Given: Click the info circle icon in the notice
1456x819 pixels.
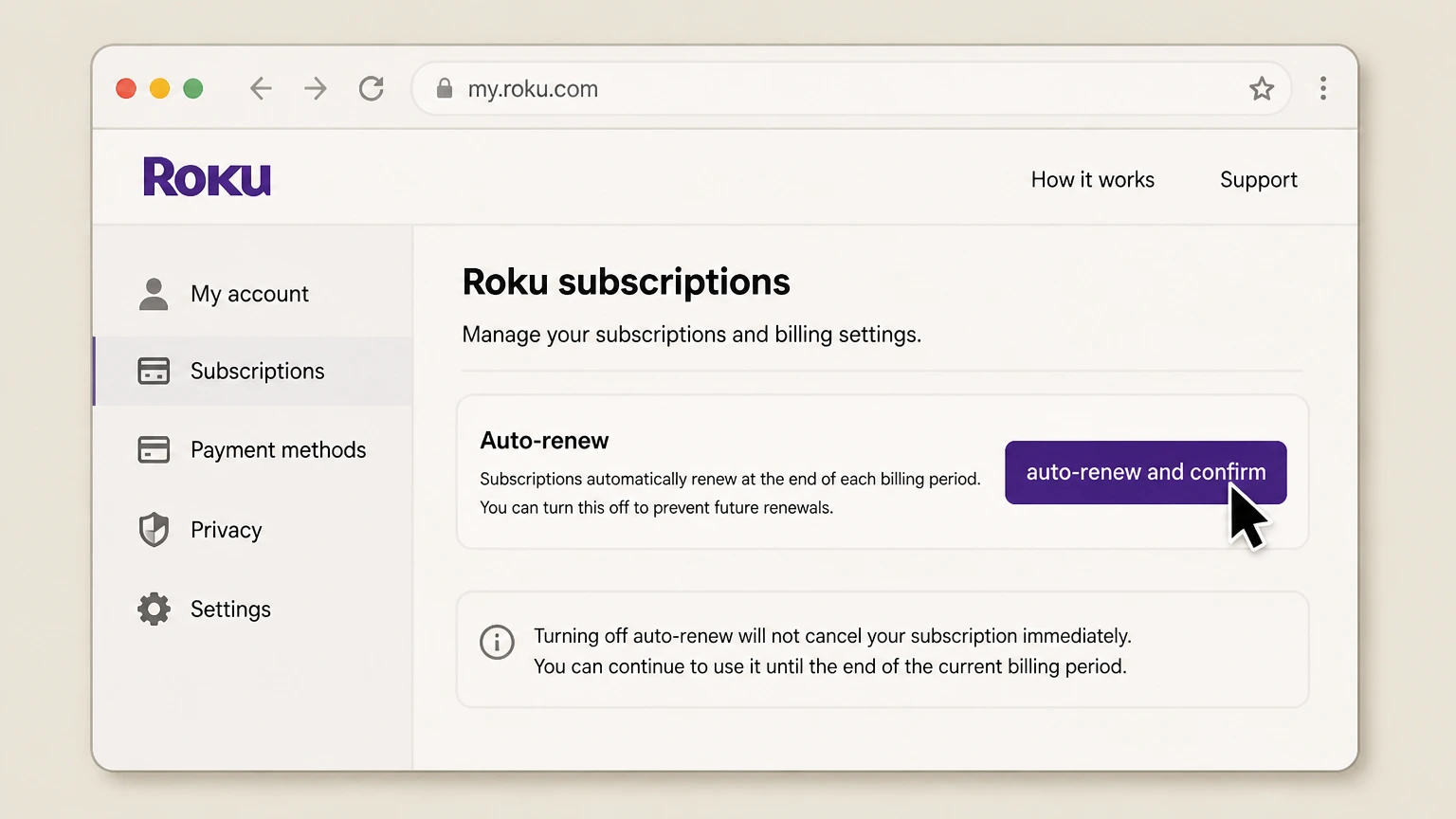Looking at the screenshot, I should coord(497,642).
